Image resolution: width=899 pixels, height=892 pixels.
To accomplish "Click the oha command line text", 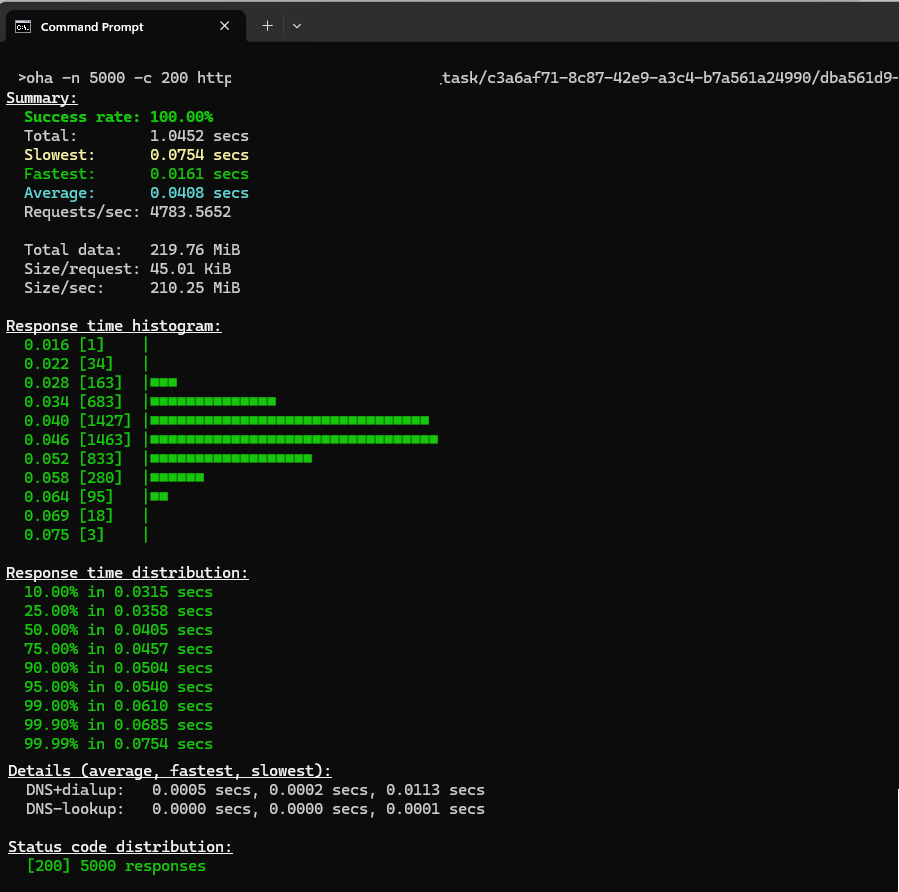I will coord(124,78).
